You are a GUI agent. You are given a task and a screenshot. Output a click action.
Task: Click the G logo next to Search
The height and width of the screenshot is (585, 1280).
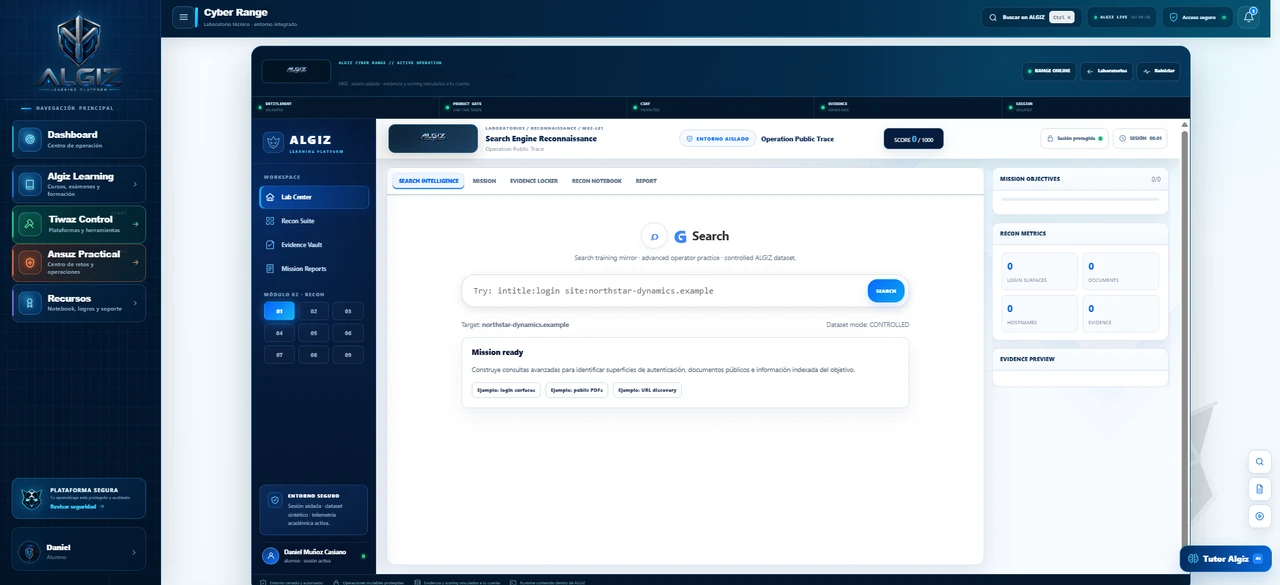681,237
